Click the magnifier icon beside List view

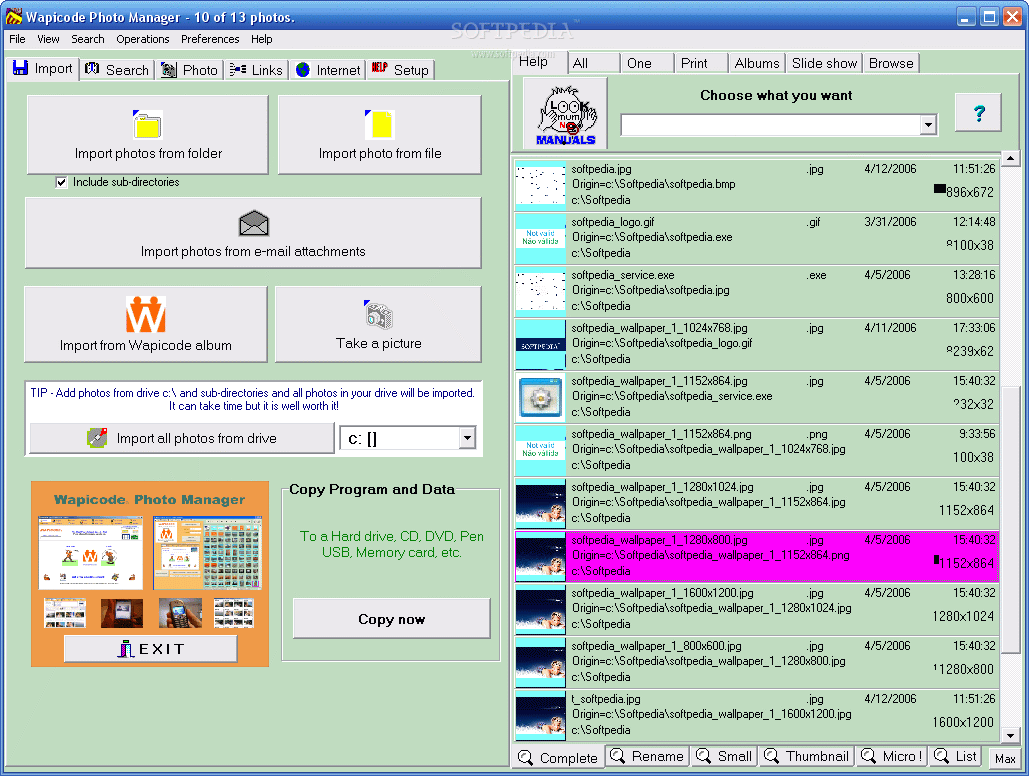(x=941, y=756)
